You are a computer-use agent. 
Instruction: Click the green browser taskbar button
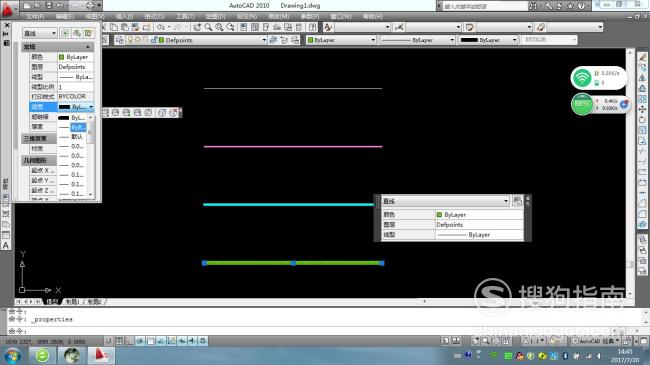[x=42, y=355]
